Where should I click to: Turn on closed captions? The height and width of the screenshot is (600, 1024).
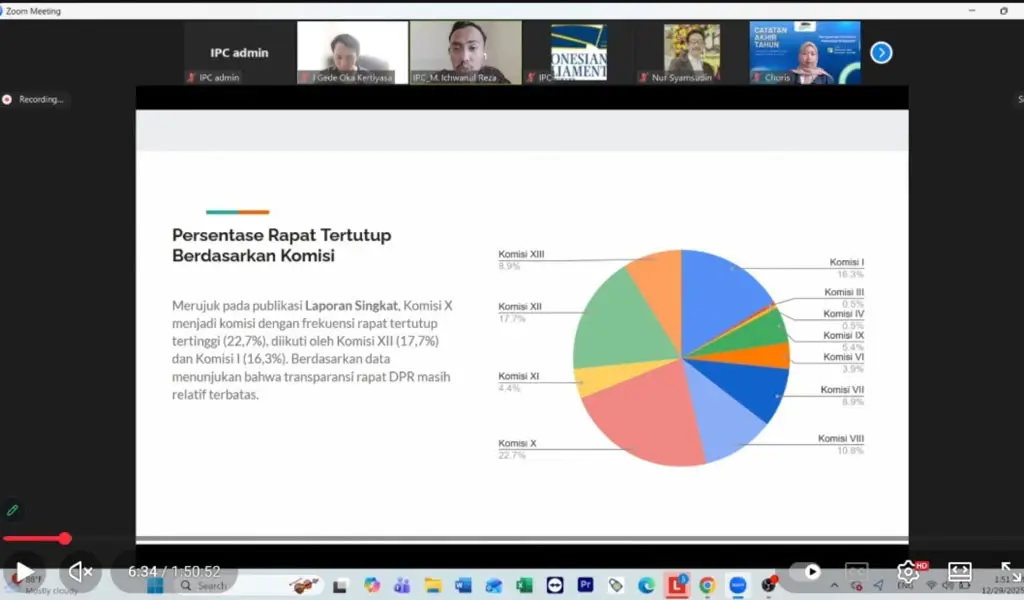coord(857,571)
